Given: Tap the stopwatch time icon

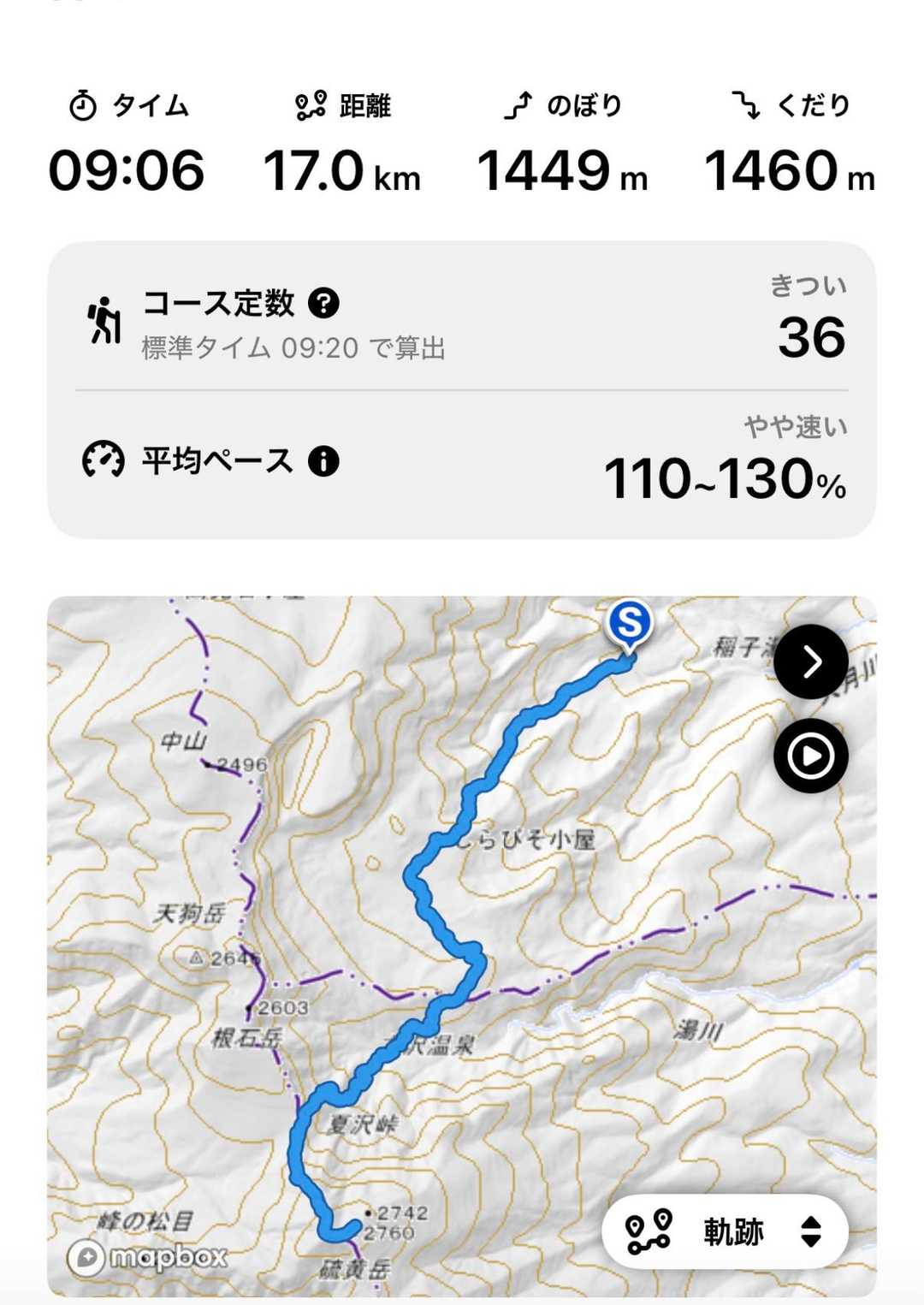Looking at the screenshot, I should [83, 106].
